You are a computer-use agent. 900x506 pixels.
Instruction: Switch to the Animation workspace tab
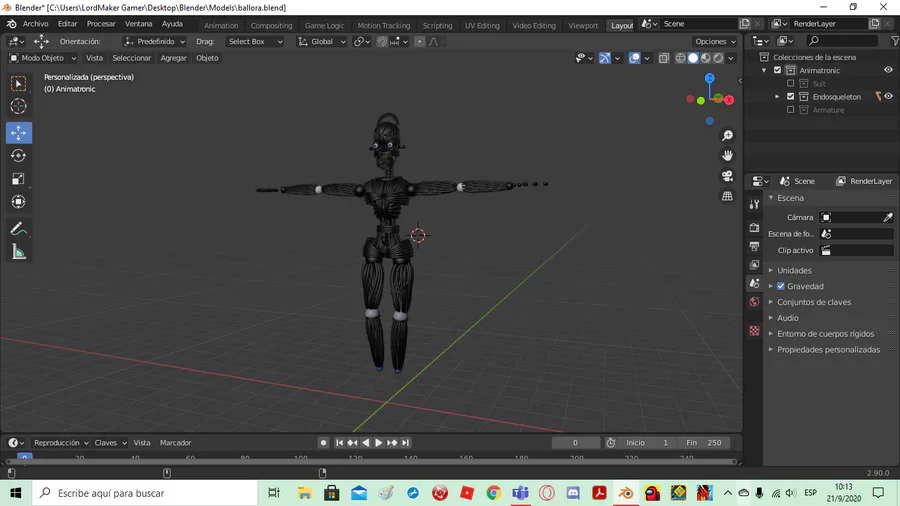click(x=221, y=25)
